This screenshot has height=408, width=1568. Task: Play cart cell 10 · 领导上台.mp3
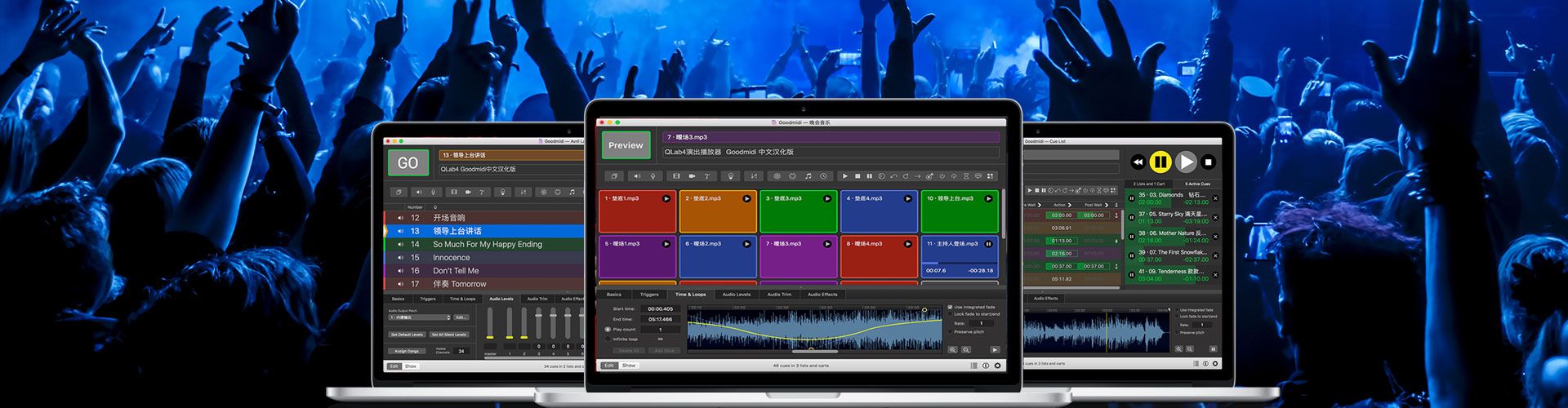point(988,198)
